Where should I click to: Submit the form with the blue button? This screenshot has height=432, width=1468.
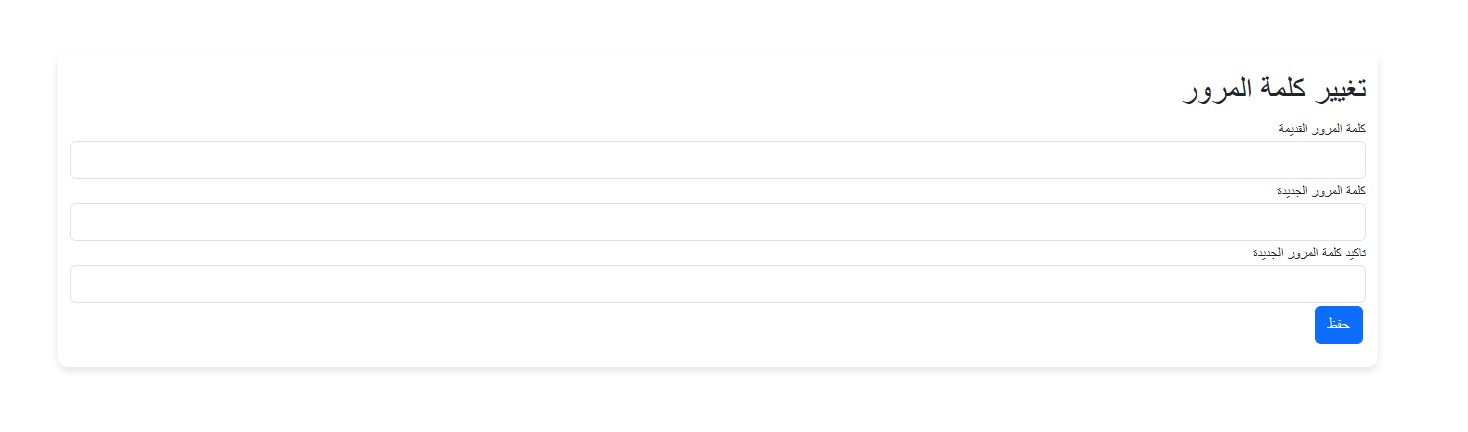pos(1338,325)
